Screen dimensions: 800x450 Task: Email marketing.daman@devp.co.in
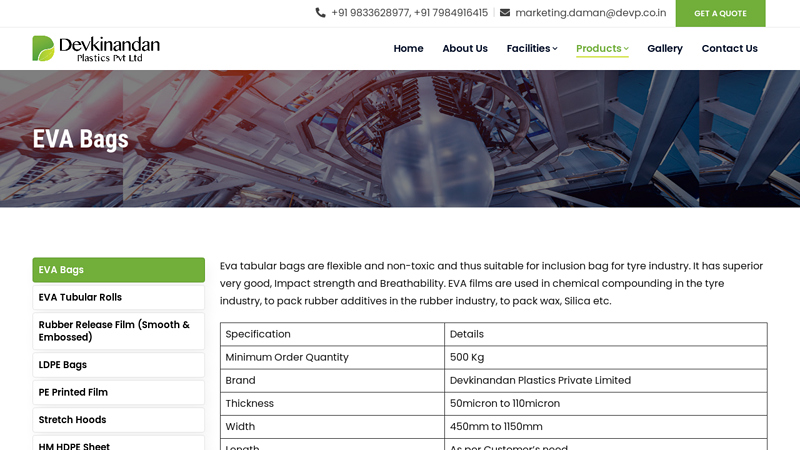[590, 13]
